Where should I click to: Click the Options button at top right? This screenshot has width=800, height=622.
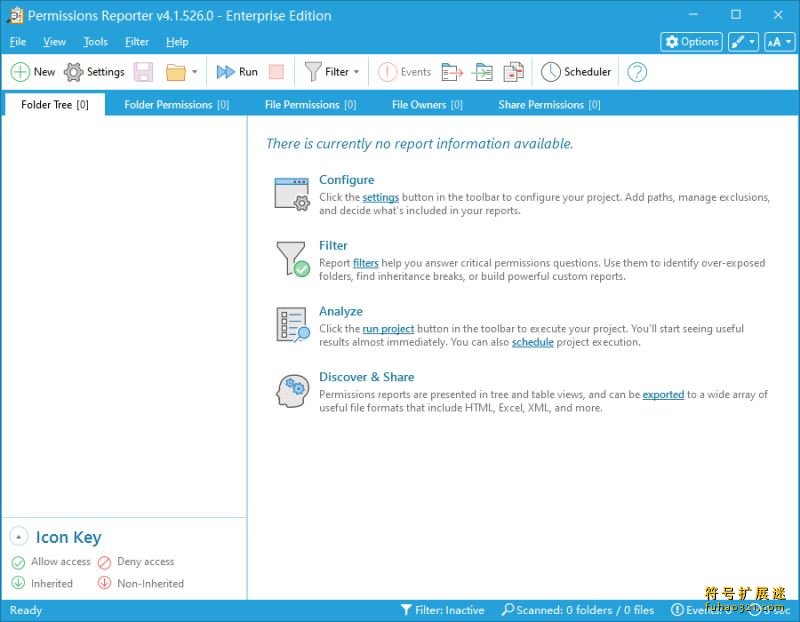[691, 42]
